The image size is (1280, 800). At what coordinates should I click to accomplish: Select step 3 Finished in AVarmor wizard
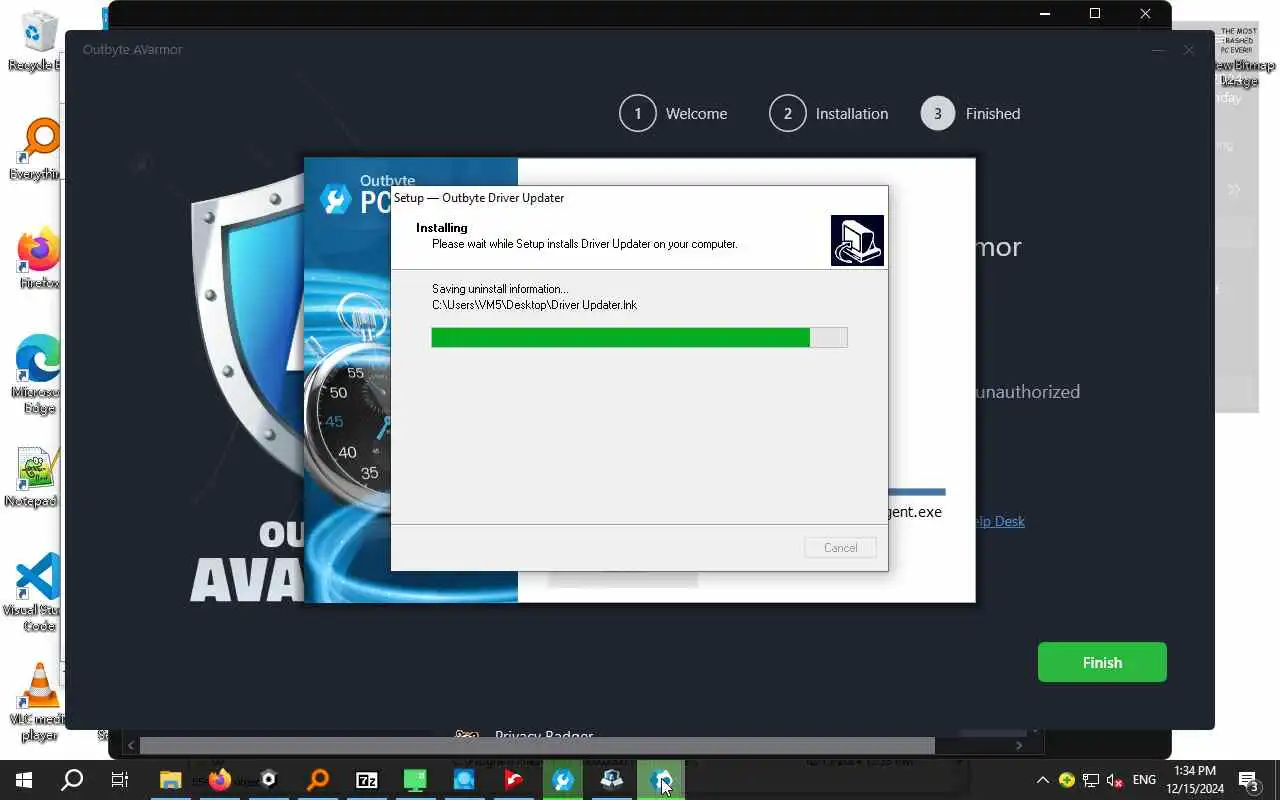click(970, 113)
